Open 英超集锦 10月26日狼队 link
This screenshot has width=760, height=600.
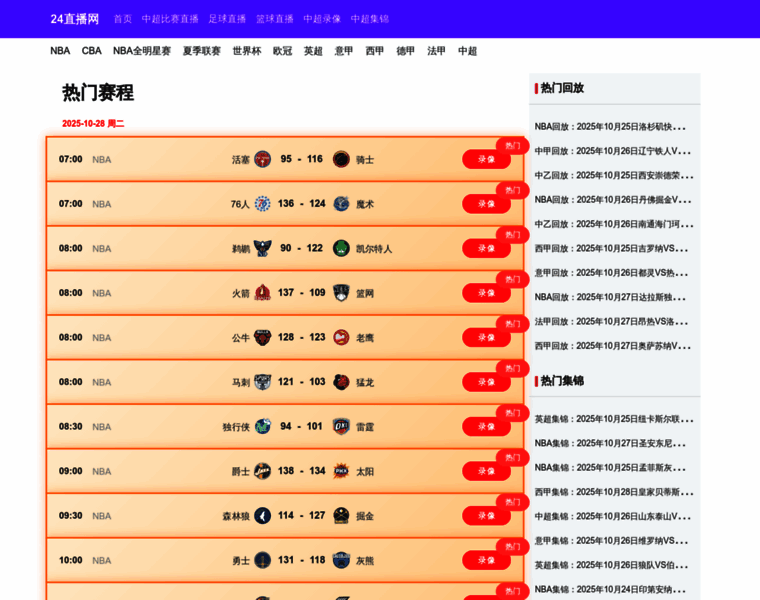click(x=611, y=565)
